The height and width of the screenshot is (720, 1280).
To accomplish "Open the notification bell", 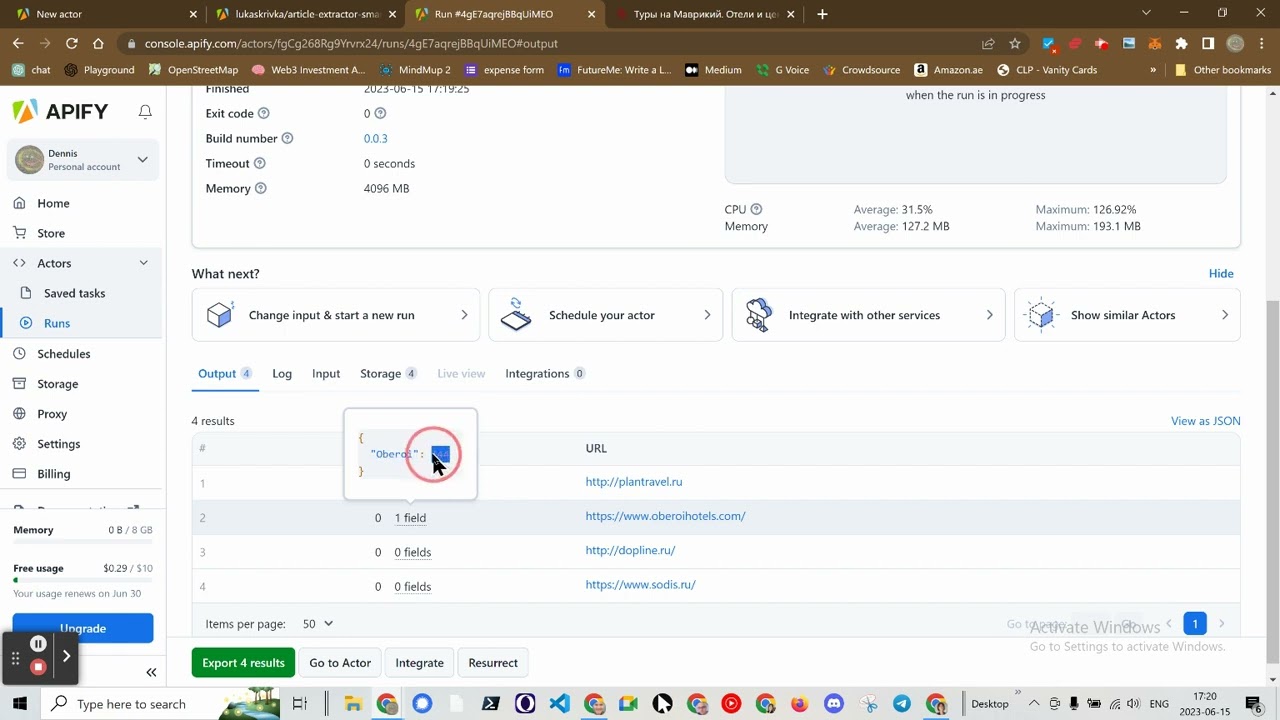I will point(144,111).
